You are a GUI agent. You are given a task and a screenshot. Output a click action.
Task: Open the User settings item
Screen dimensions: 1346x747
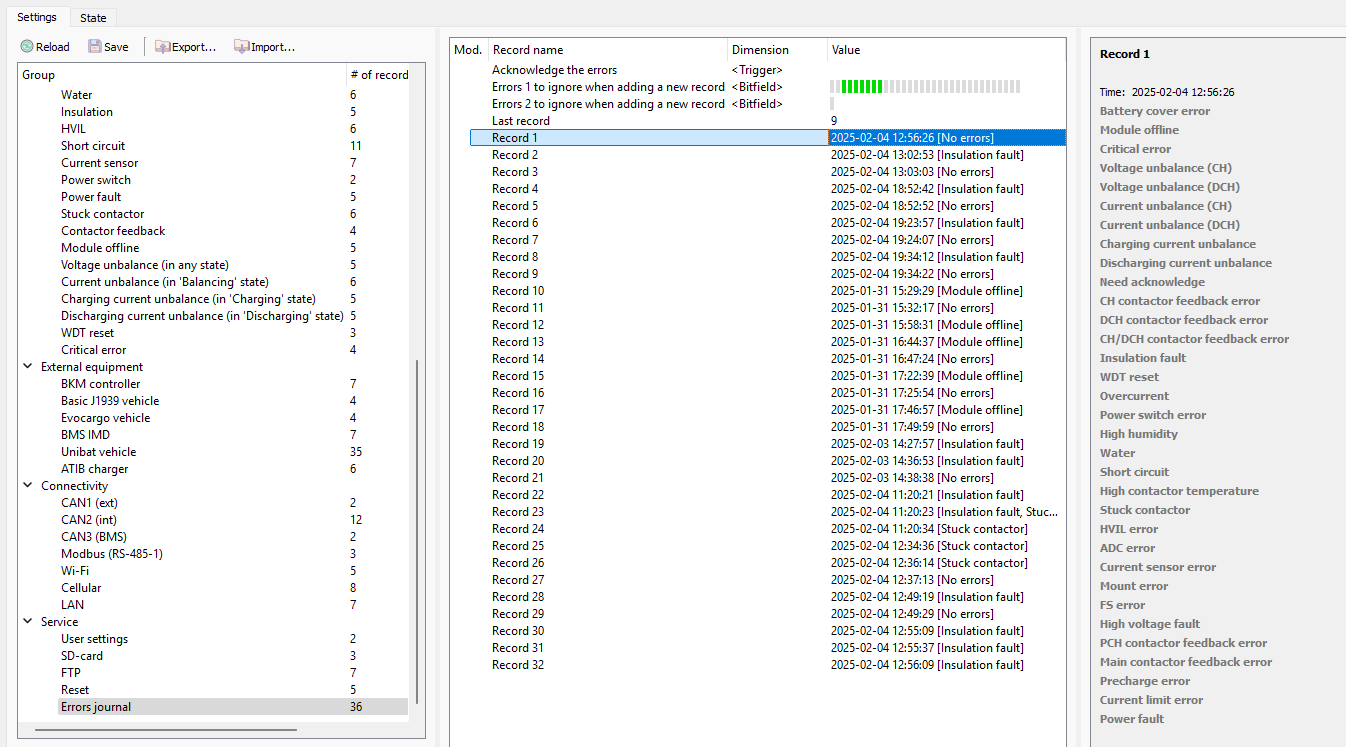[94, 639]
